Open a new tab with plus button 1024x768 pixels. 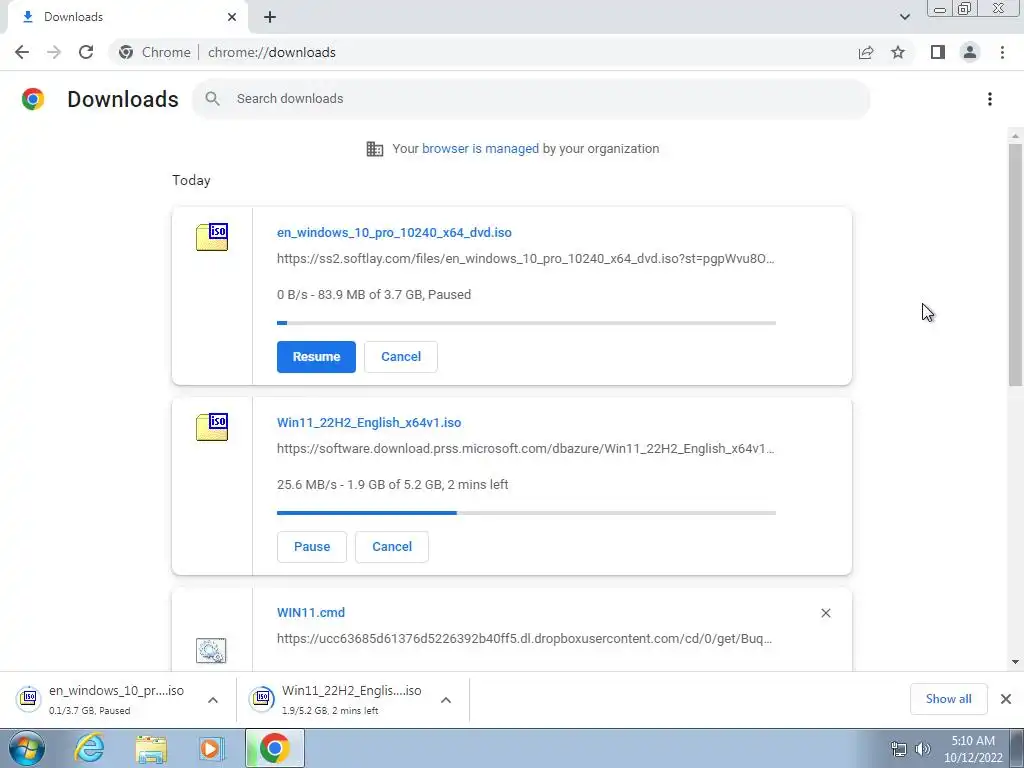click(x=270, y=17)
